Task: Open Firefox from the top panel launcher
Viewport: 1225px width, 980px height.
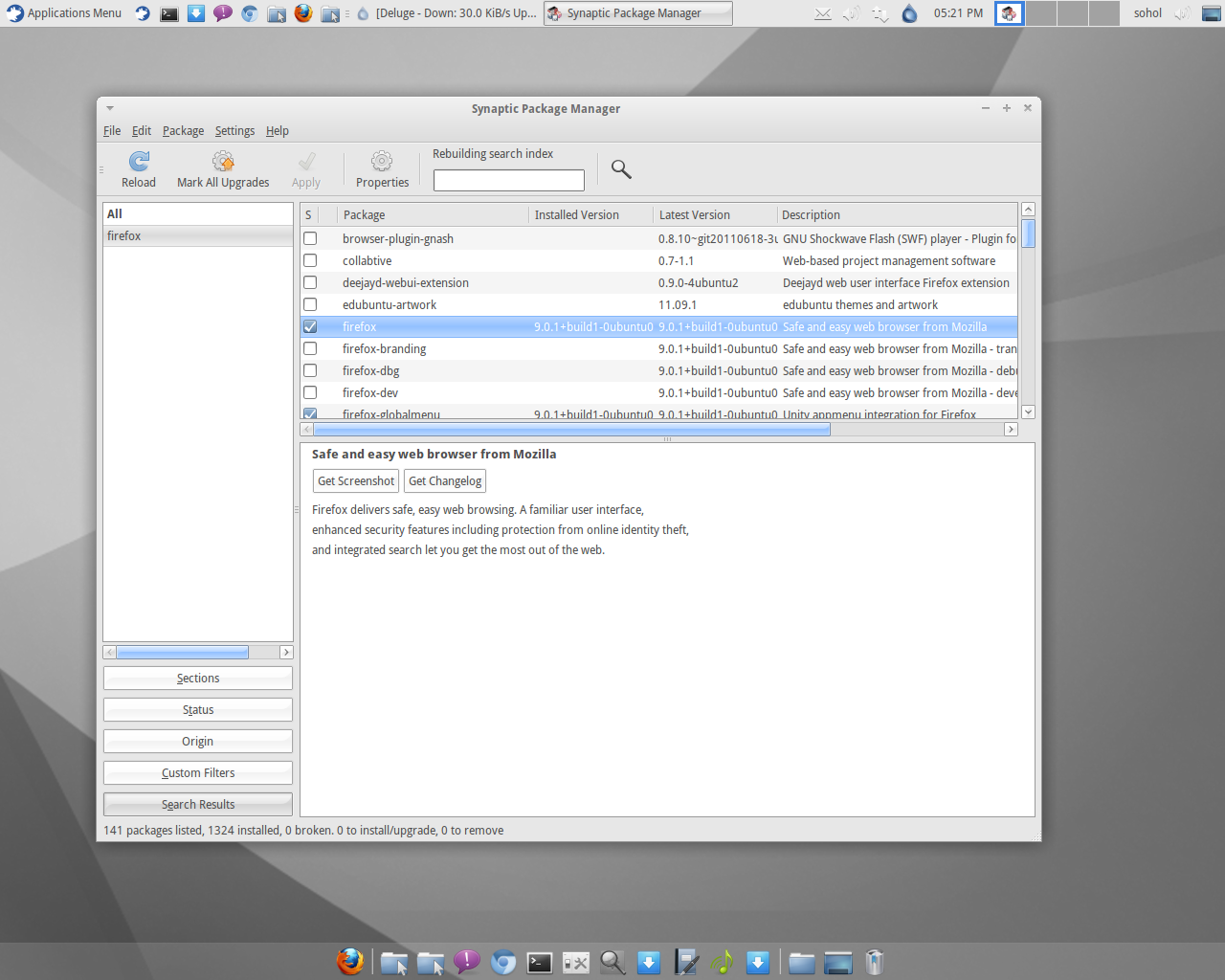Action: tap(303, 13)
